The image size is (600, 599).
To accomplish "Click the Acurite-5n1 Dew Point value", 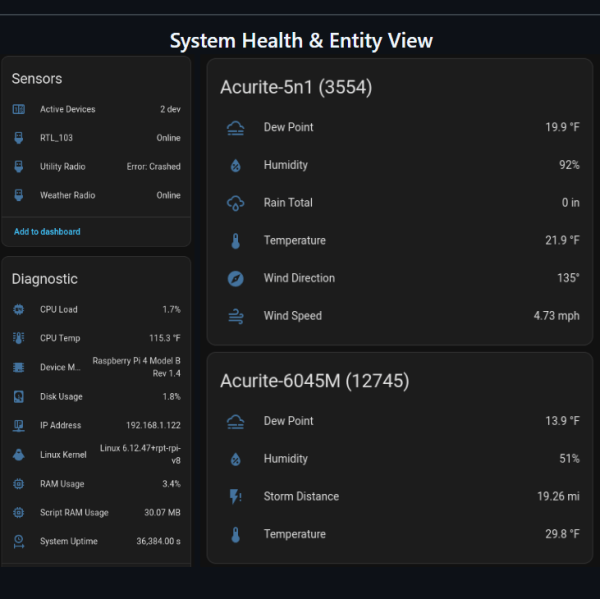I will pos(562,128).
